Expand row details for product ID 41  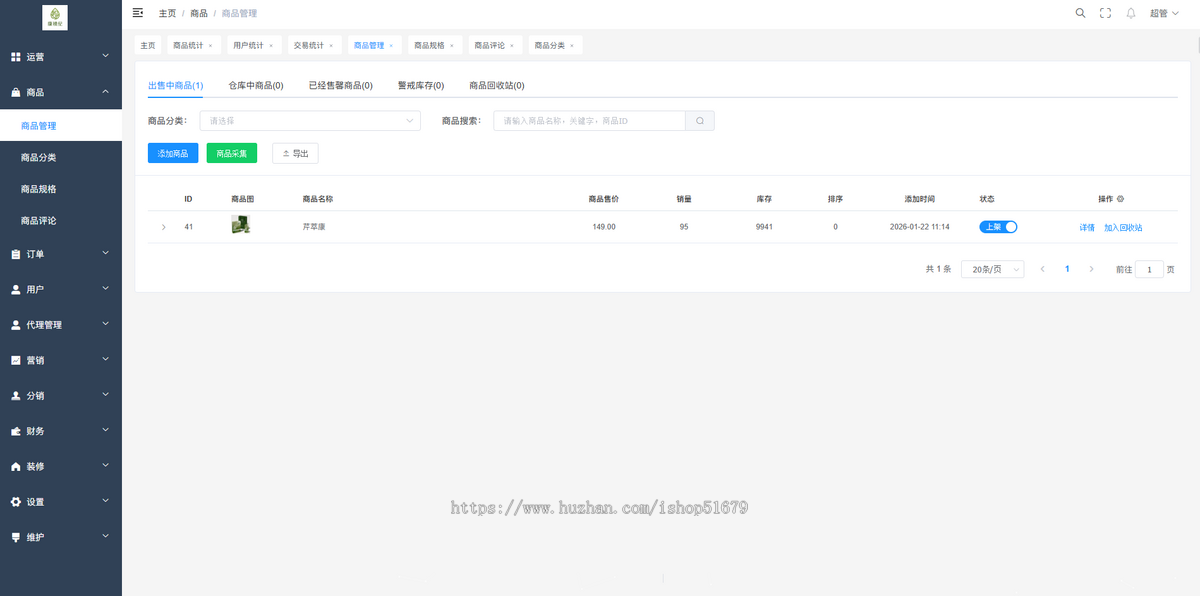click(164, 227)
